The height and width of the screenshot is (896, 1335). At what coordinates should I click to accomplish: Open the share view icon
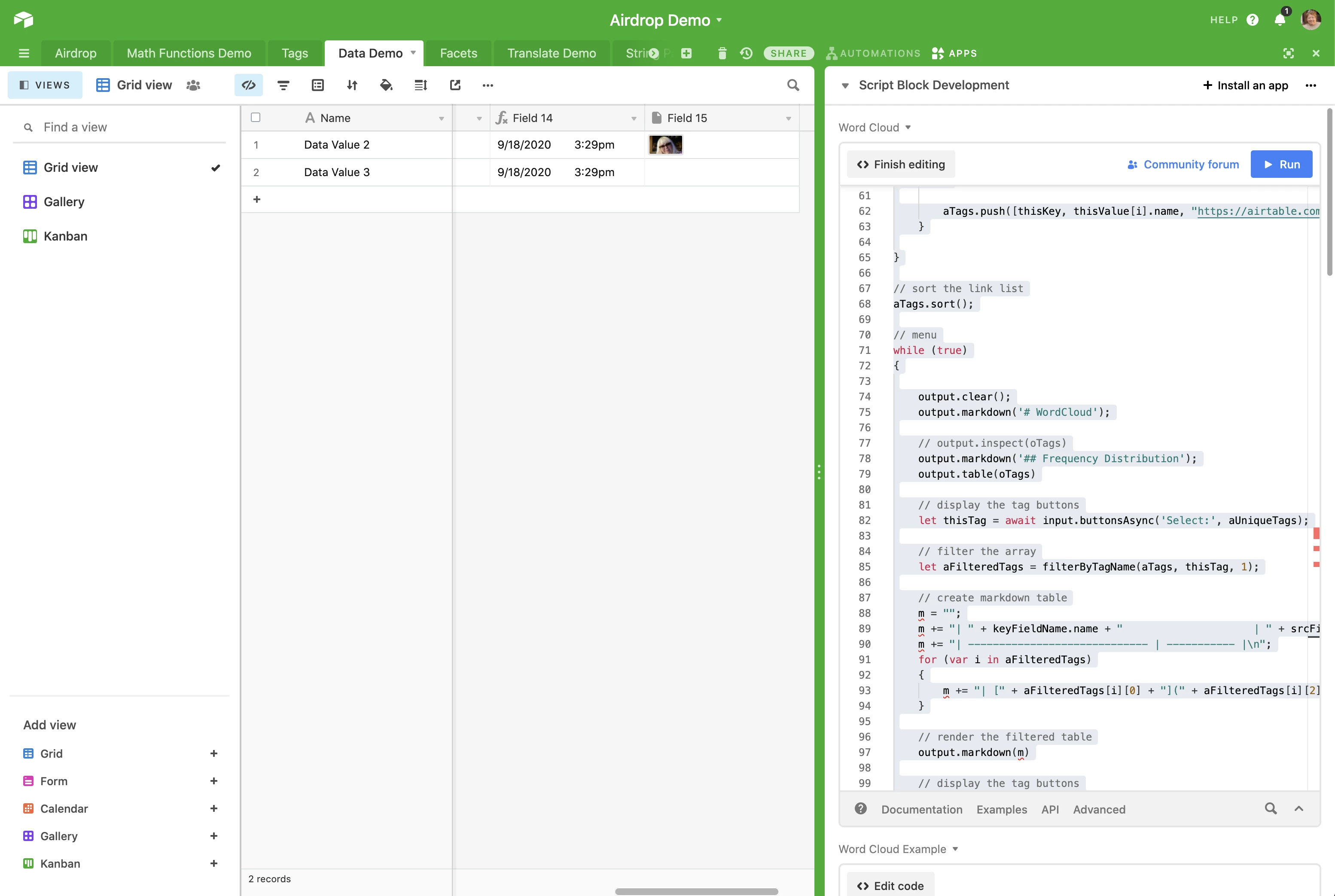click(455, 85)
